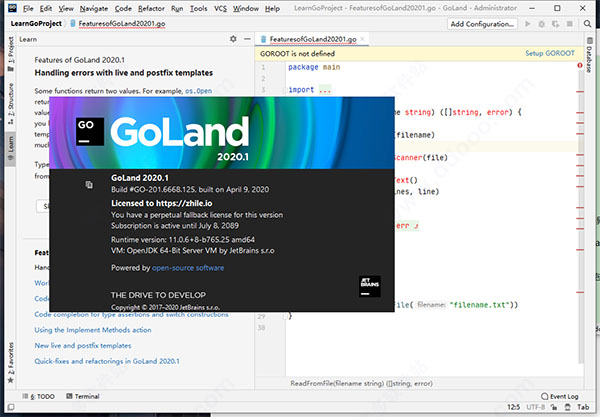Screen dimensions: 600x417
Task: Expand the folded import block
Action: [324, 90]
